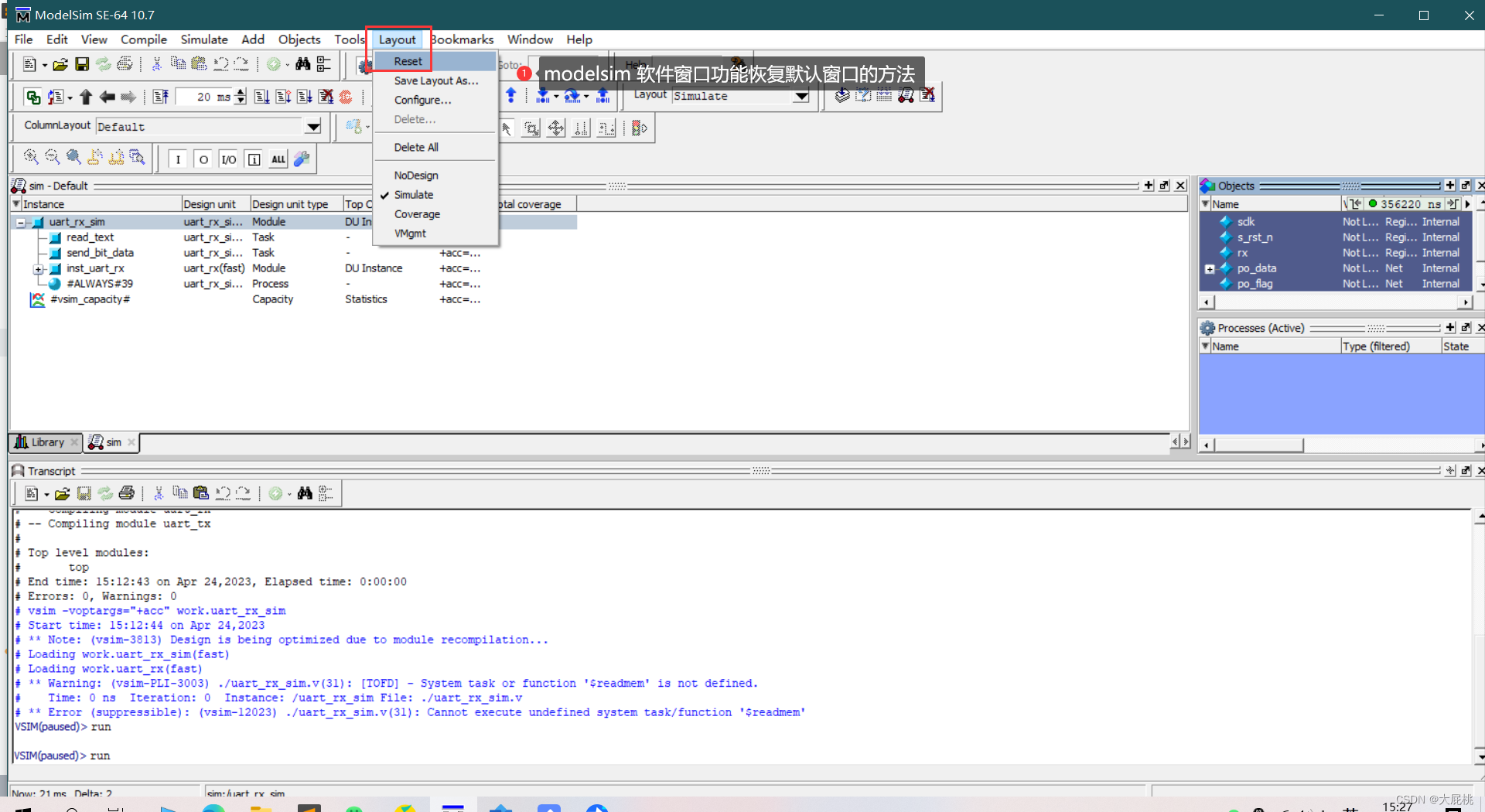Paste using main toolbar clipboard icon
This screenshot has height=812, width=1485.
pyautogui.click(x=199, y=64)
